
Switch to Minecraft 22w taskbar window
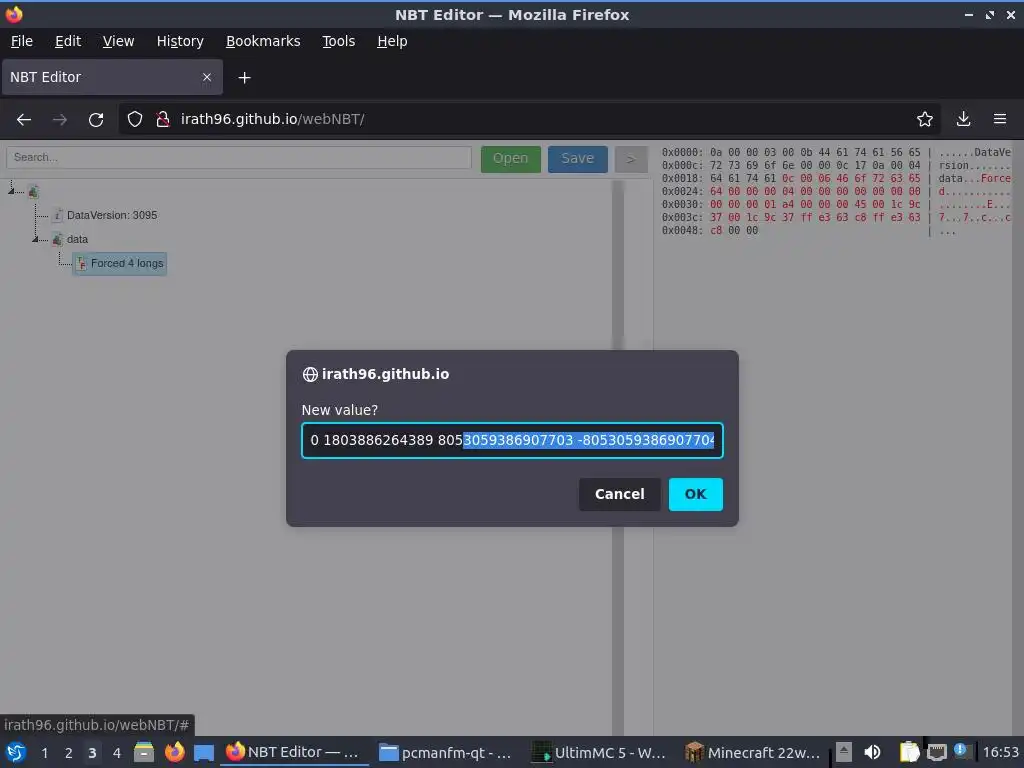[x=752, y=752]
